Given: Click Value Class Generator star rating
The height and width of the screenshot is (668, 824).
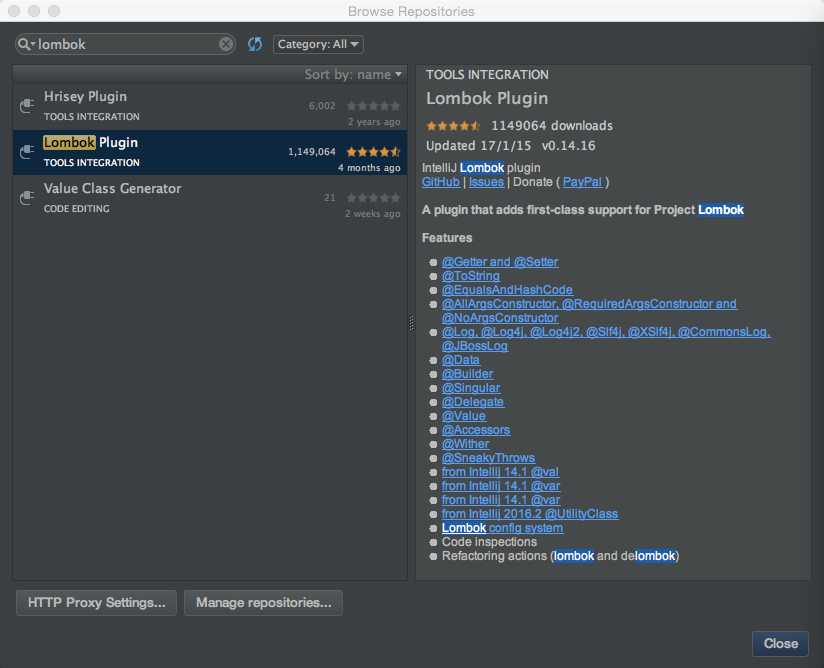Looking at the screenshot, I should [x=373, y=198].
